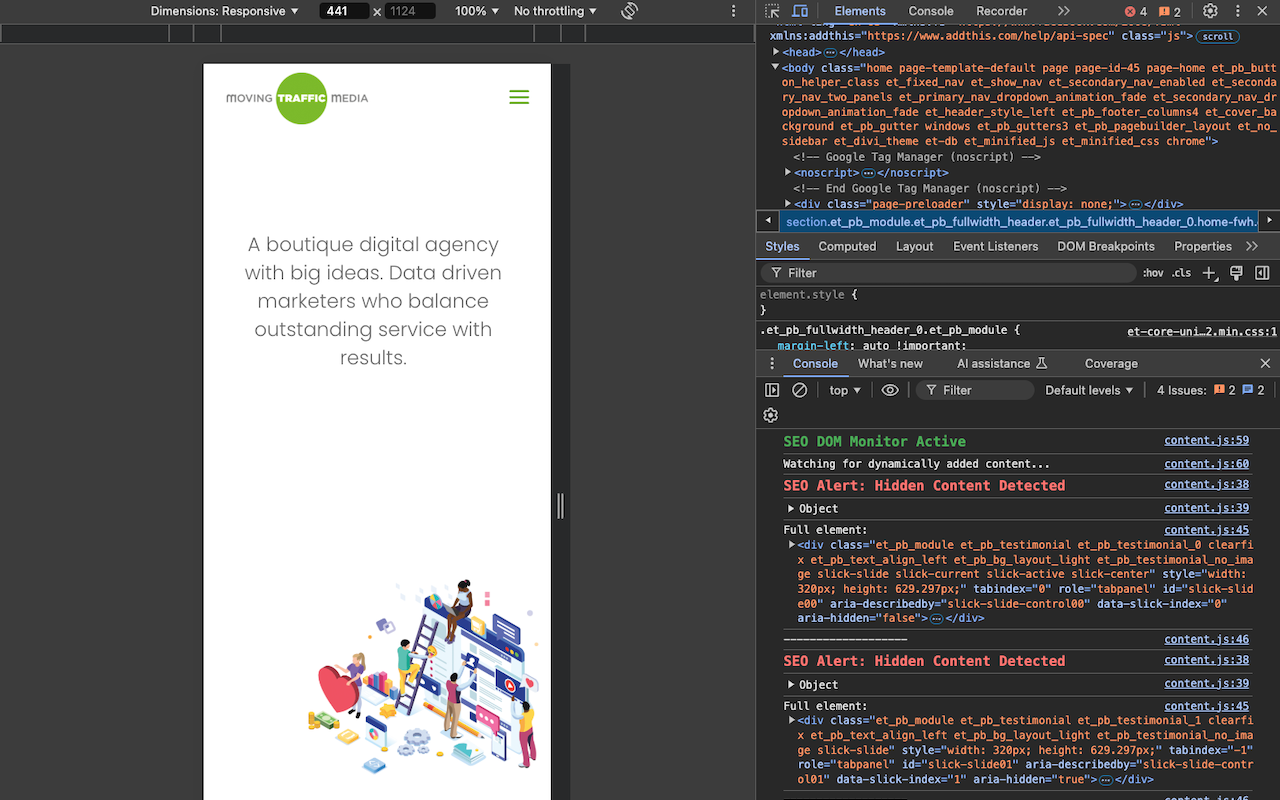
Task: Open the No throttling dropdown
Action: pyautogui.click(x=553, y=11)
